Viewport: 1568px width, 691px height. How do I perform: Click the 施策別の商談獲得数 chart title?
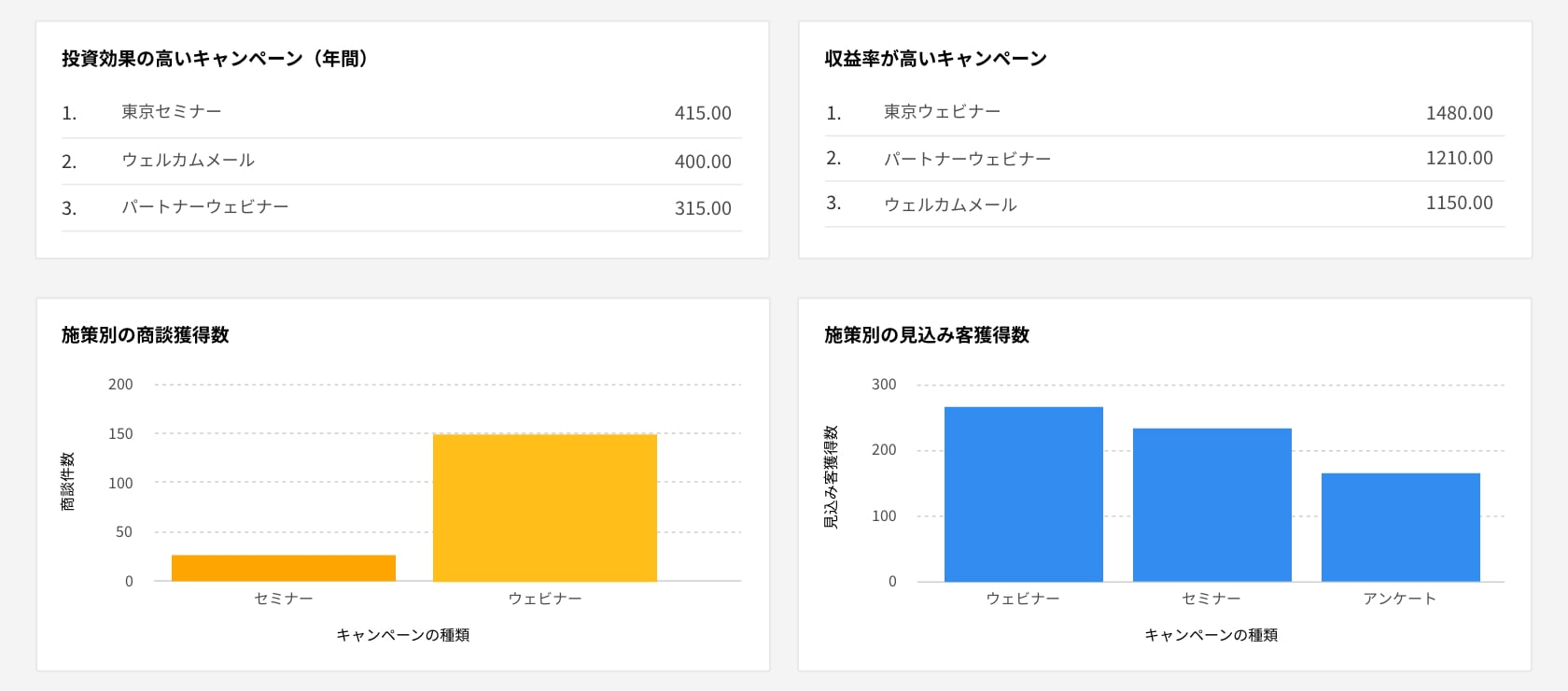[x=146, y=335]
